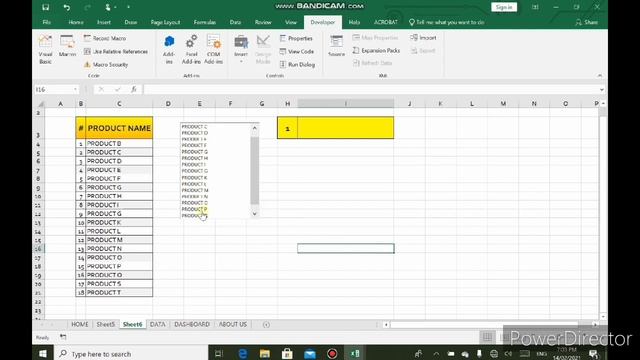Select the yellow cell I3
Viewport: 640px width, 360px height.
coord(346,128)
